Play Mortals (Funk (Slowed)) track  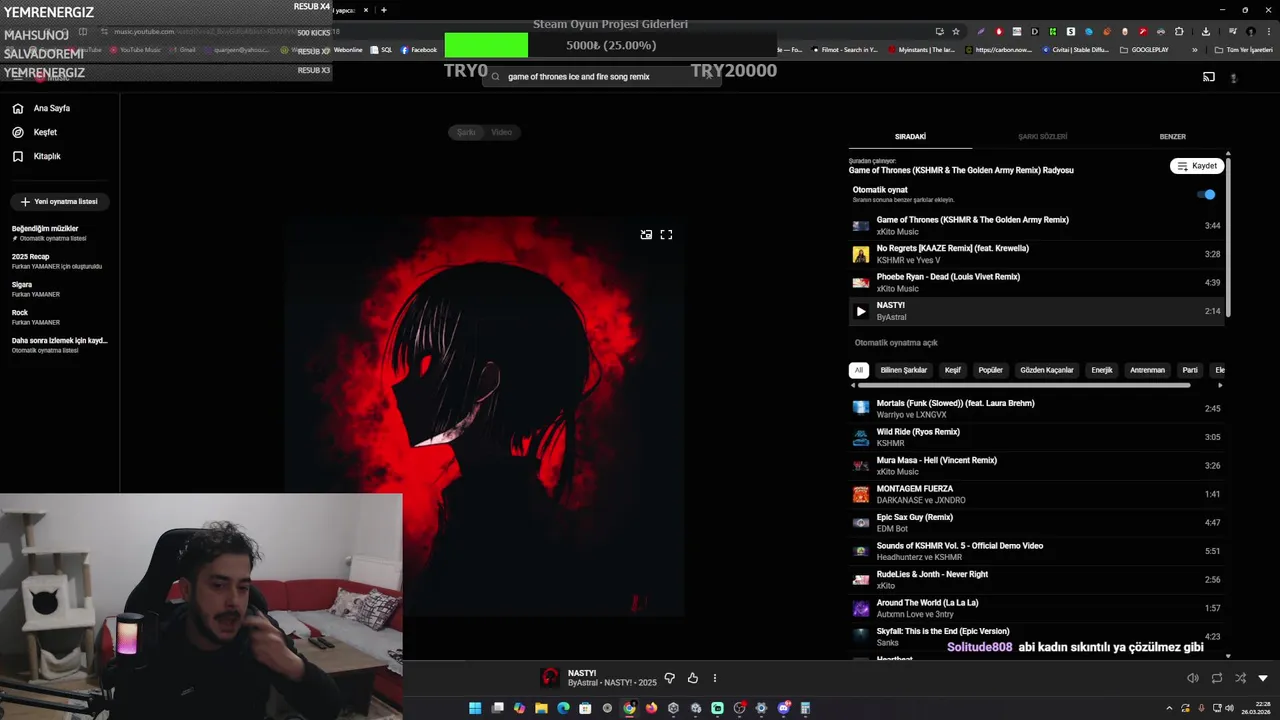tap(1036, 408)
